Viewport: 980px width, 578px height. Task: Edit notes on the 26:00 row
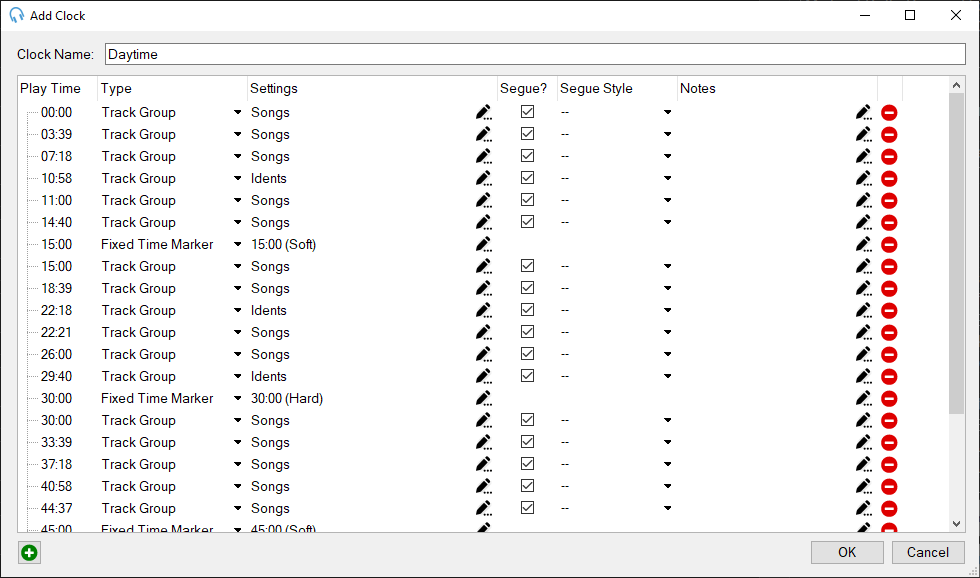click(864, 355)
